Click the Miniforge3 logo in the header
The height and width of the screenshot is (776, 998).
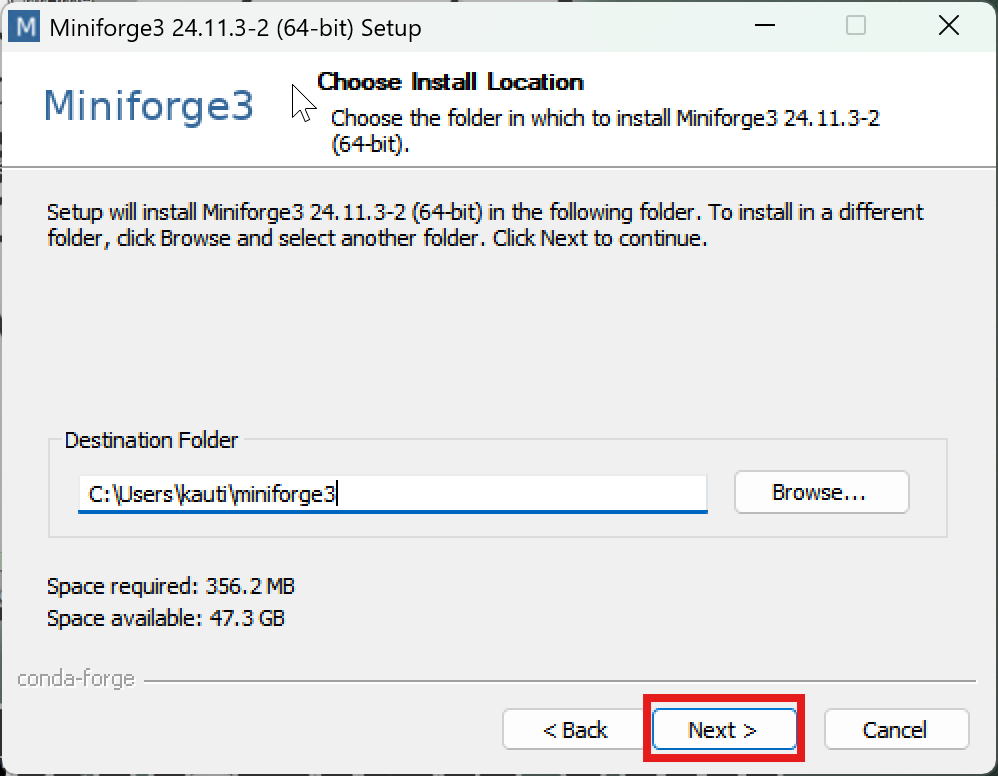click(149, 105)
